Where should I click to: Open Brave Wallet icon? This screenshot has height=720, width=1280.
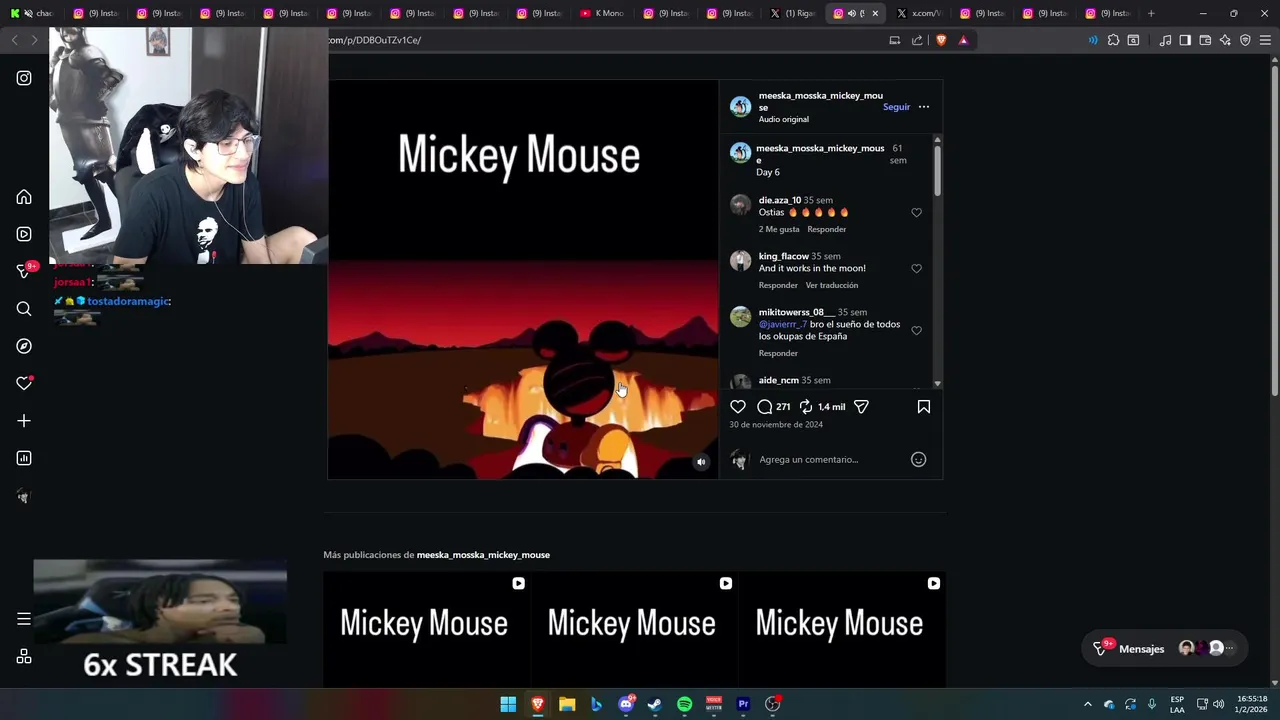tap(1205, 40)
